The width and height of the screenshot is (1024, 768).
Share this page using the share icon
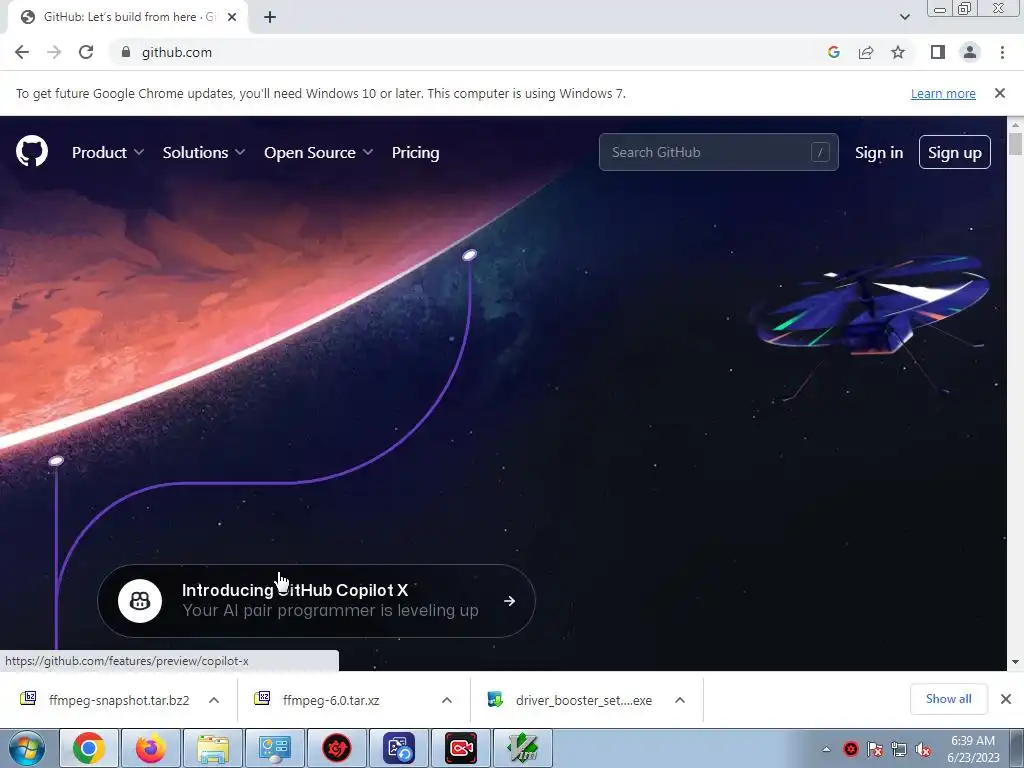pyautogui.click(x=866, y=52)
